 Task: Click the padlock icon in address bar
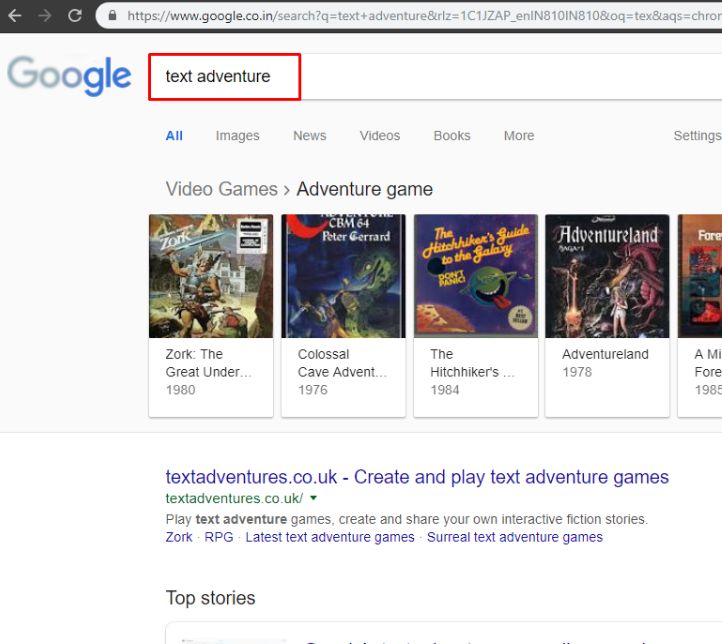pos(112,15)
